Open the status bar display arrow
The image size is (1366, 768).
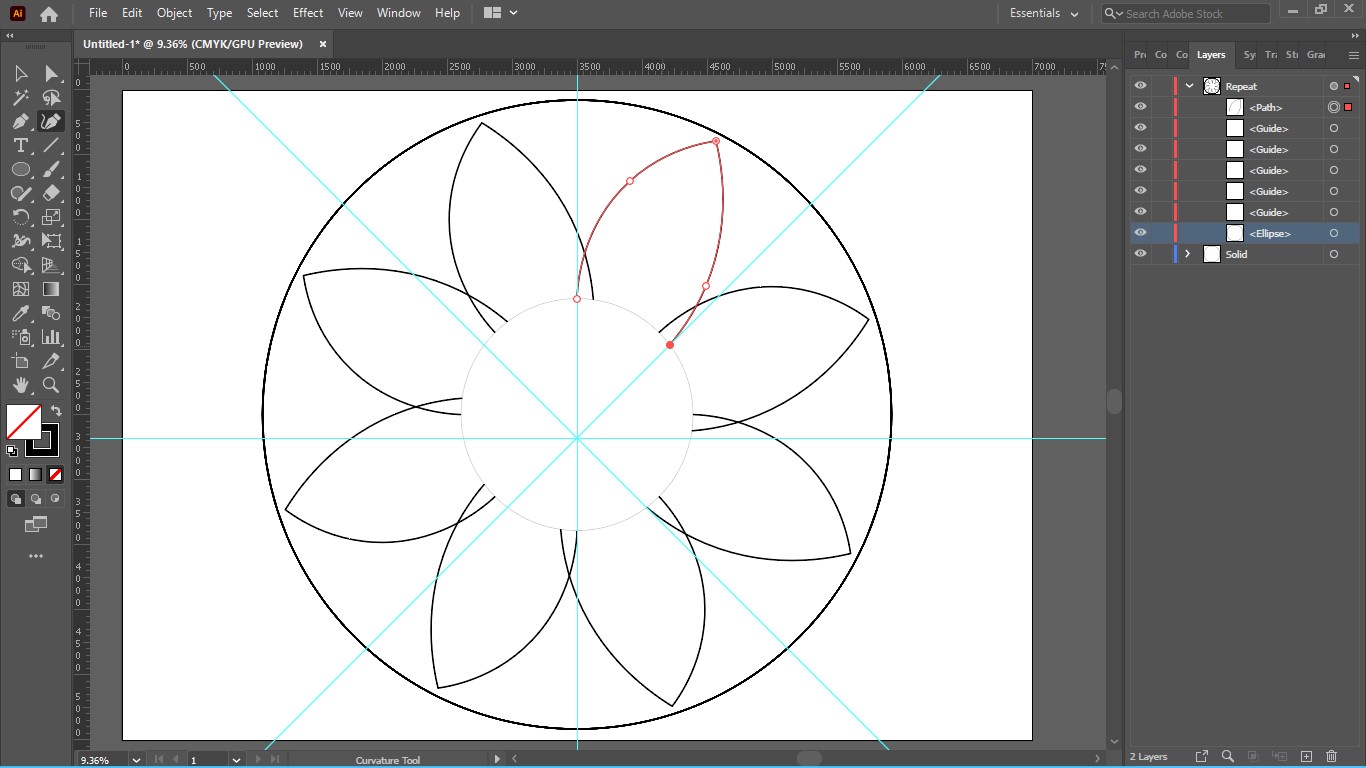click(x=497, y=759)
